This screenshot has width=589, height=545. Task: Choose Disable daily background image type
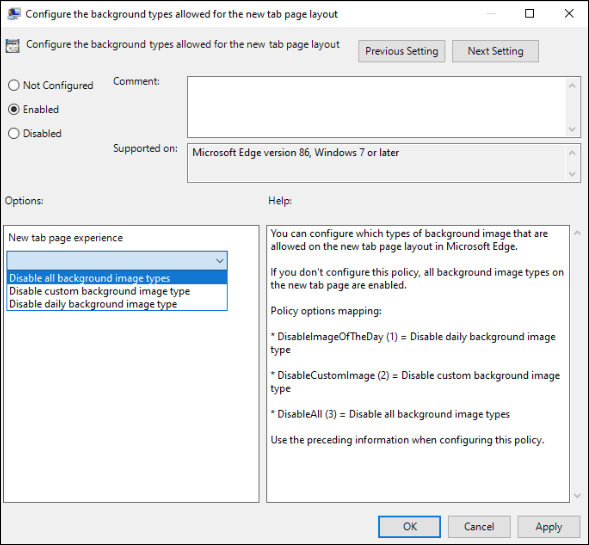click(117, 304)
